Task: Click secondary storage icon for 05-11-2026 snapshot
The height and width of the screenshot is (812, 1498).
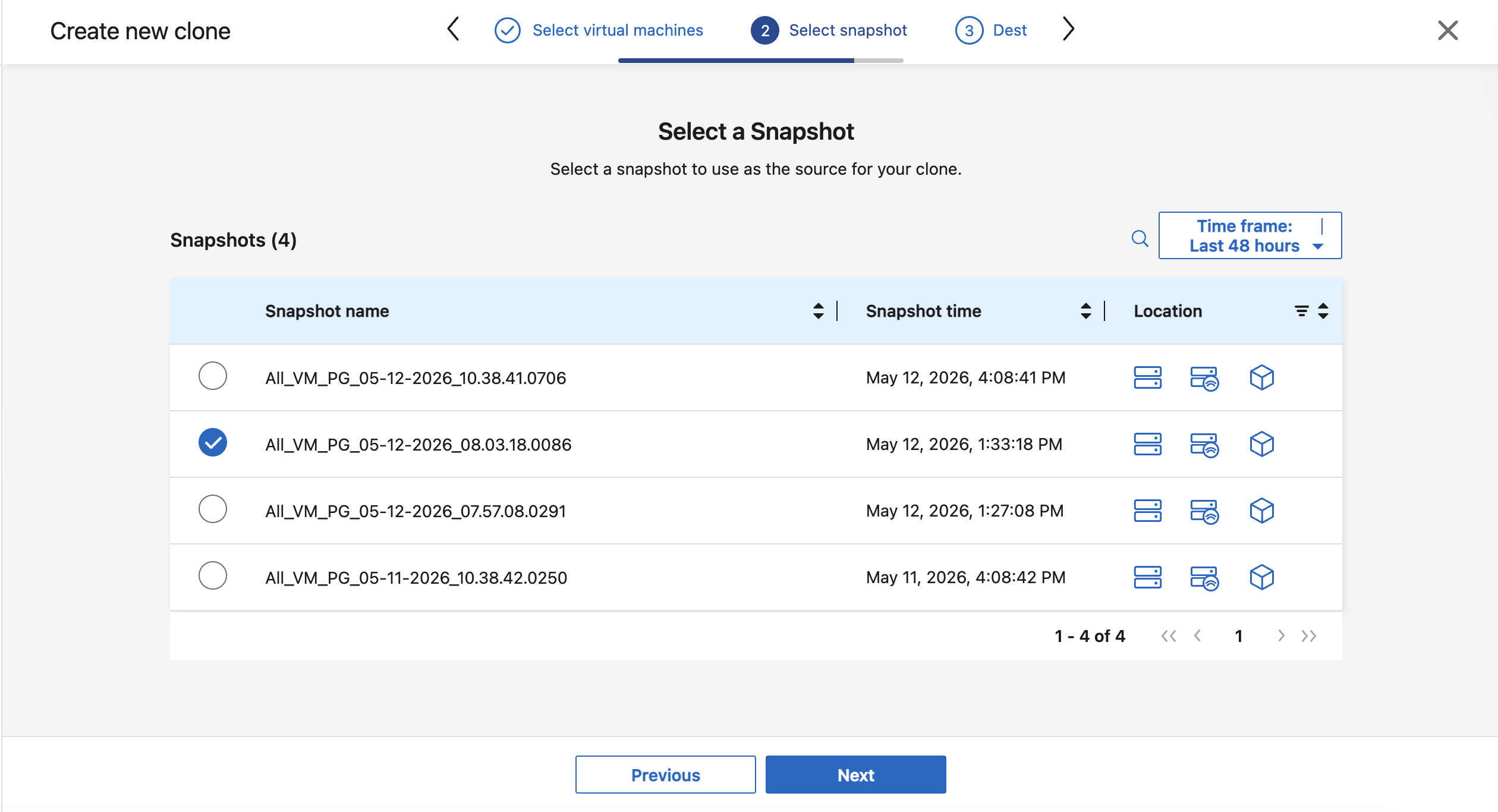Action: pyautogui.click(x=1204, y=578)
